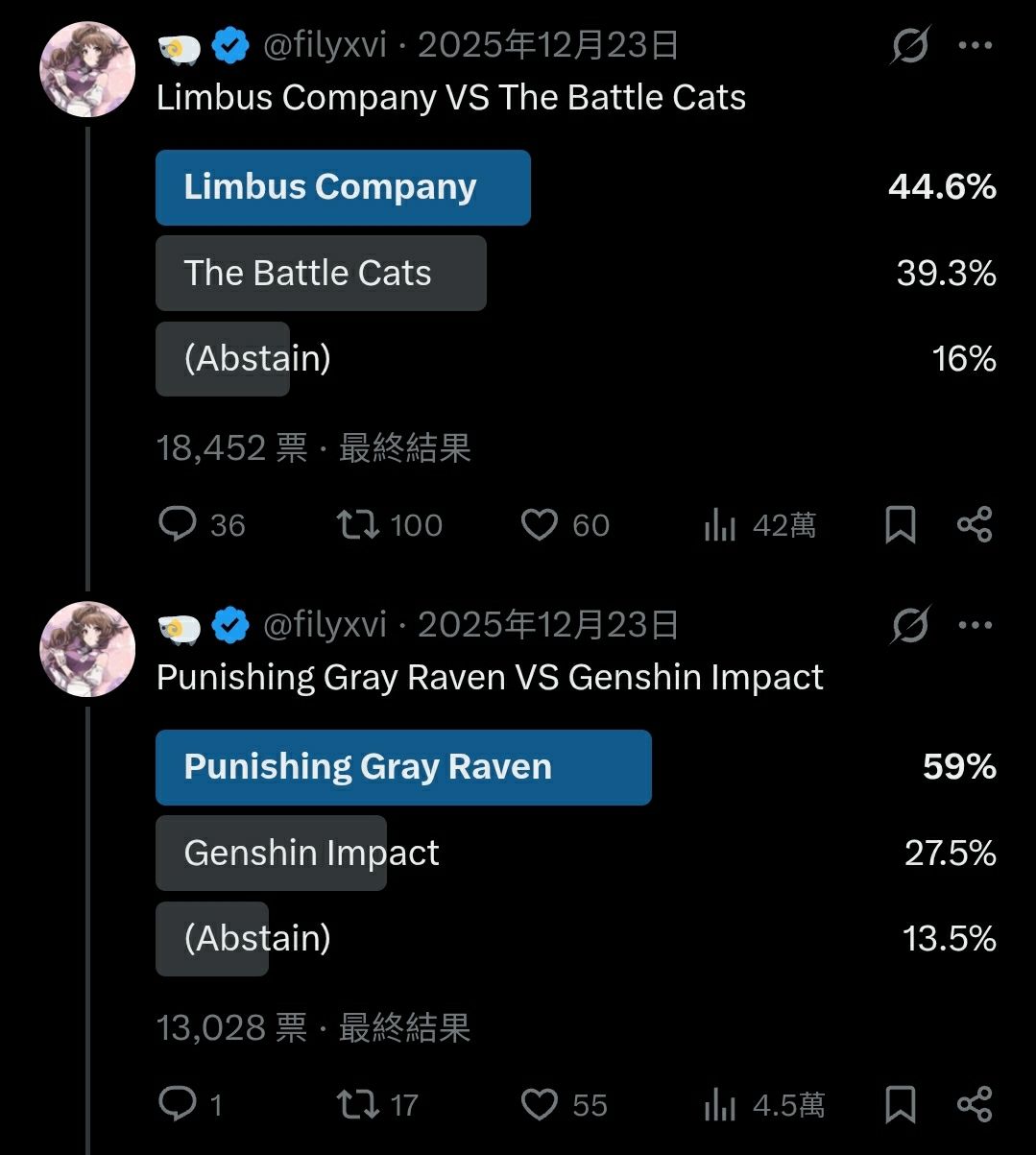View analytics for the Punishing Gray Raven post
Image resolution: width=1036 pixels, height=1155 pixels.
click(720, 1105)
